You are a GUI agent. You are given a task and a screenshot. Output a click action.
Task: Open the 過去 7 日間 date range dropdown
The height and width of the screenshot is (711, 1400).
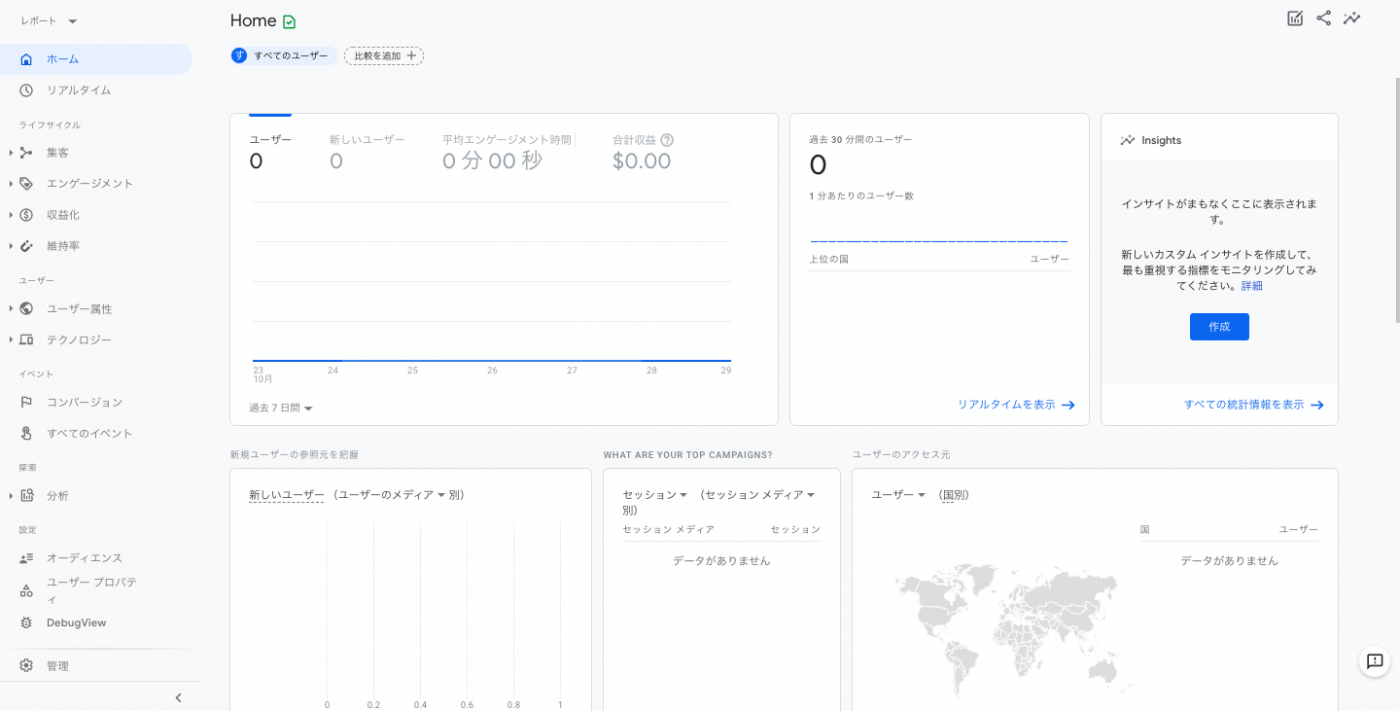tap(281, 408)
